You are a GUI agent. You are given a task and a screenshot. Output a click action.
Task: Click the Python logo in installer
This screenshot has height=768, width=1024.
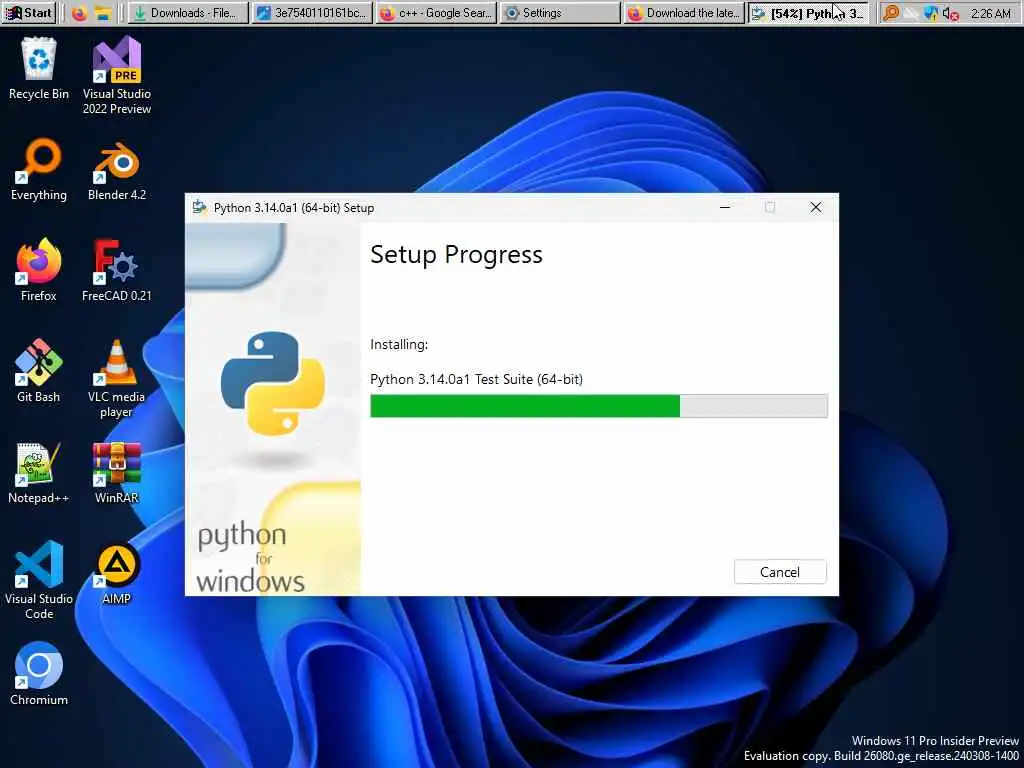pyautogui.click(x=273, y=383)
